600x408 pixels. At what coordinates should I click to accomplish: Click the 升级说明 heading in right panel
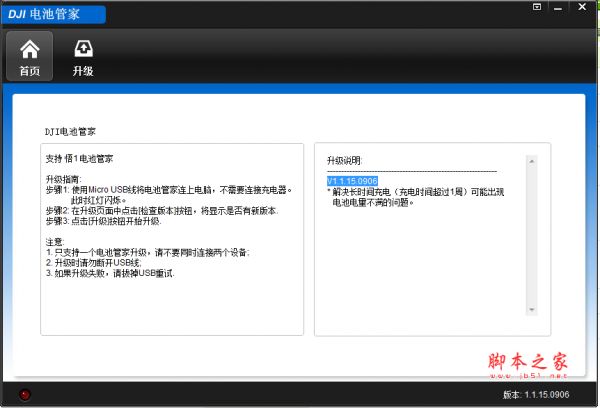345,160
